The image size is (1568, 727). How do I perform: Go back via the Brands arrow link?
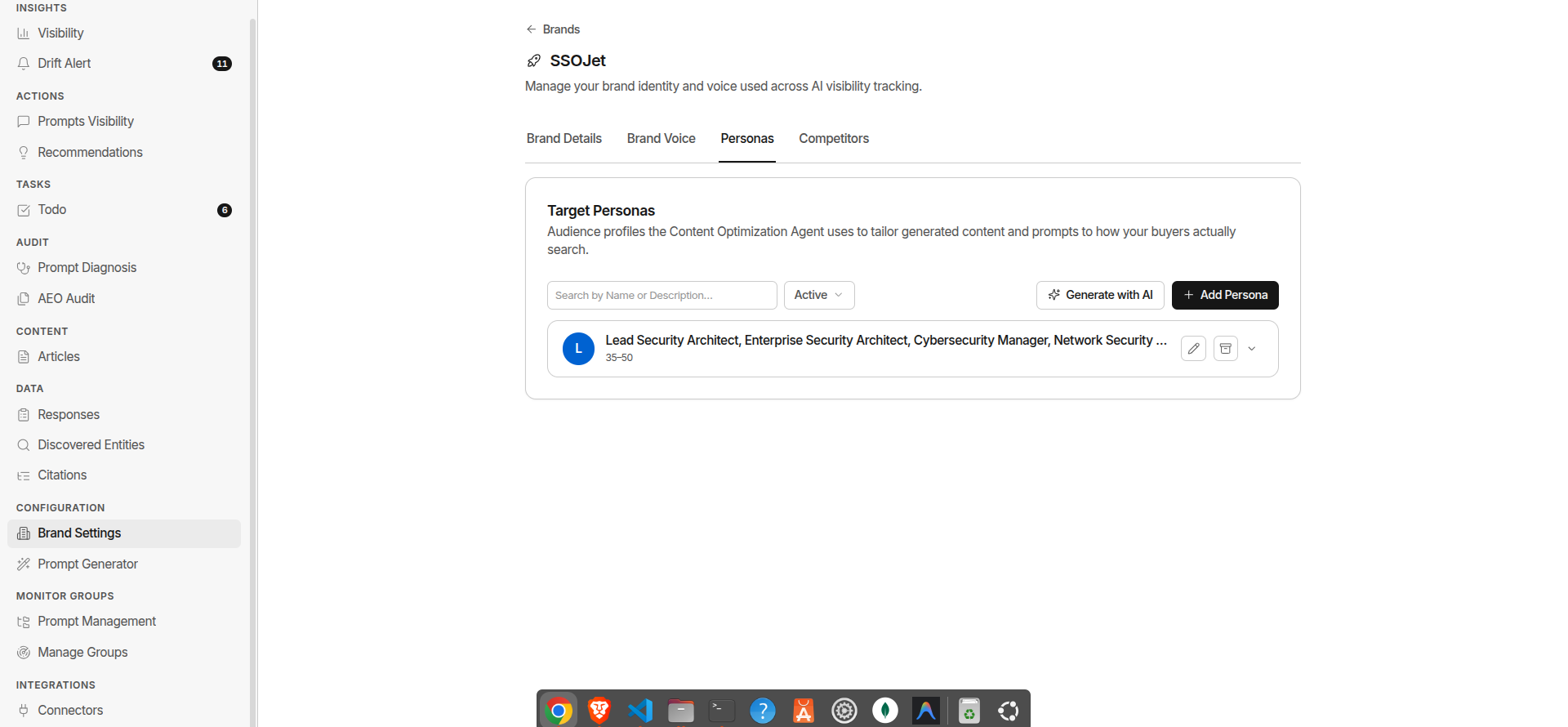pyautogui.click(x=553, y=29)
